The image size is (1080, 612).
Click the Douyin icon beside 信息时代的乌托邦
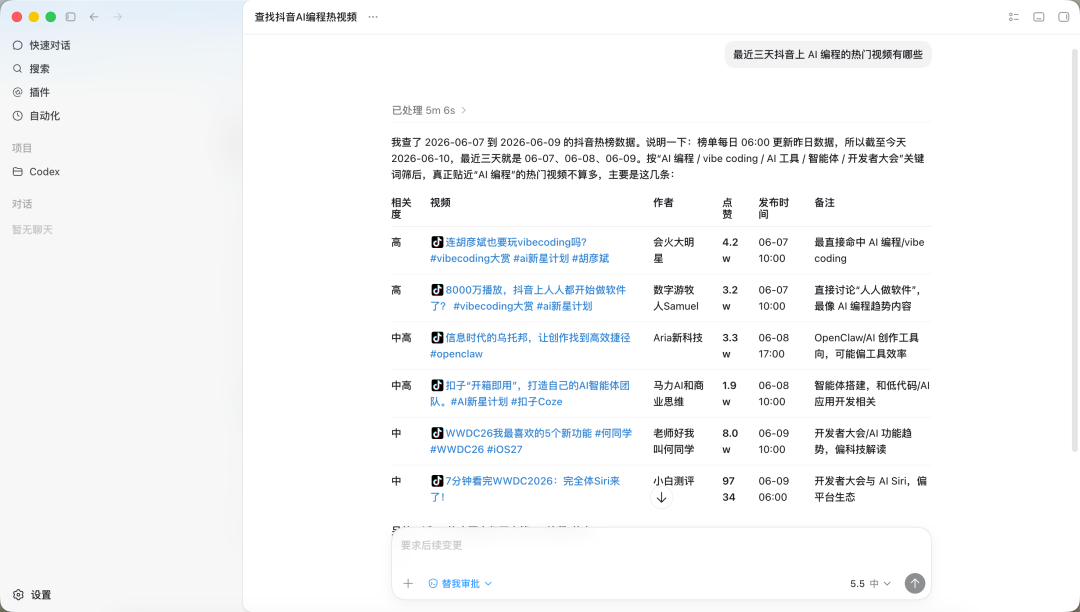(x=437, y=337)
